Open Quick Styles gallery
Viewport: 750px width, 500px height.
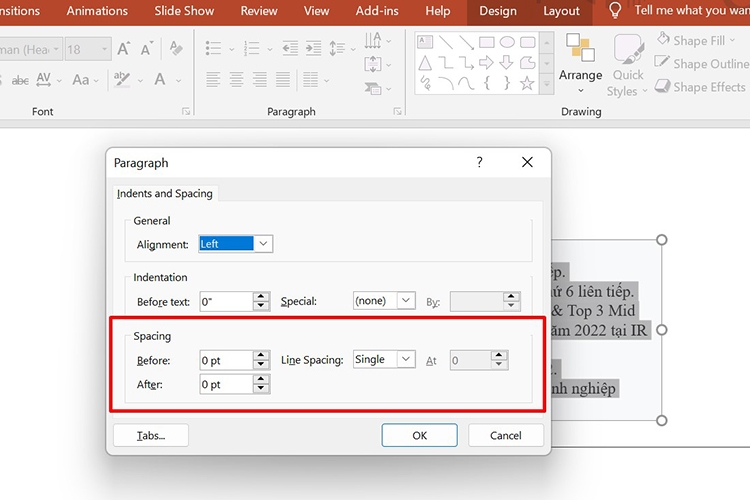[627, 65]
